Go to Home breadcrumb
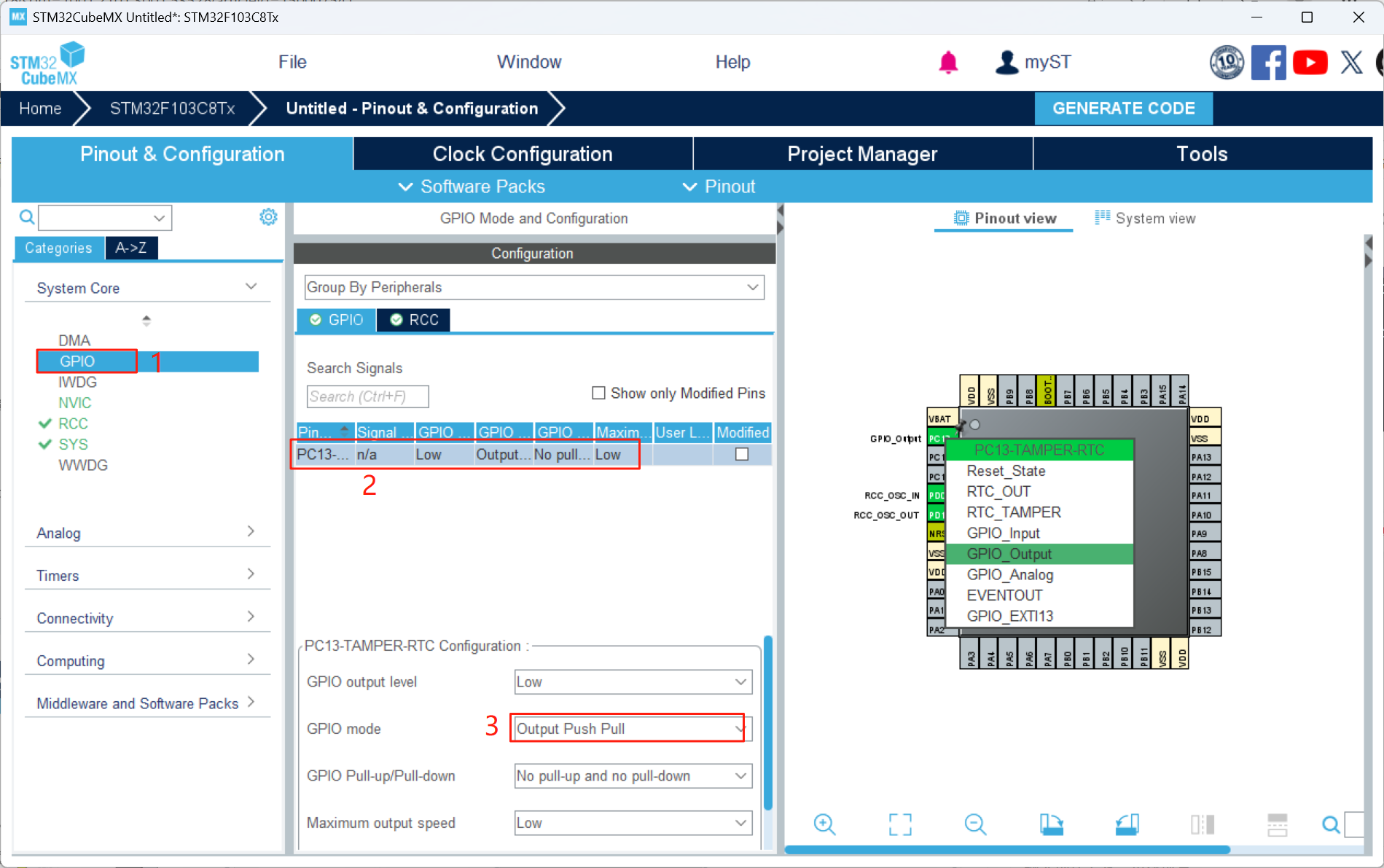Viewport: 1384px width, 868px height. (x=40, y=109)
